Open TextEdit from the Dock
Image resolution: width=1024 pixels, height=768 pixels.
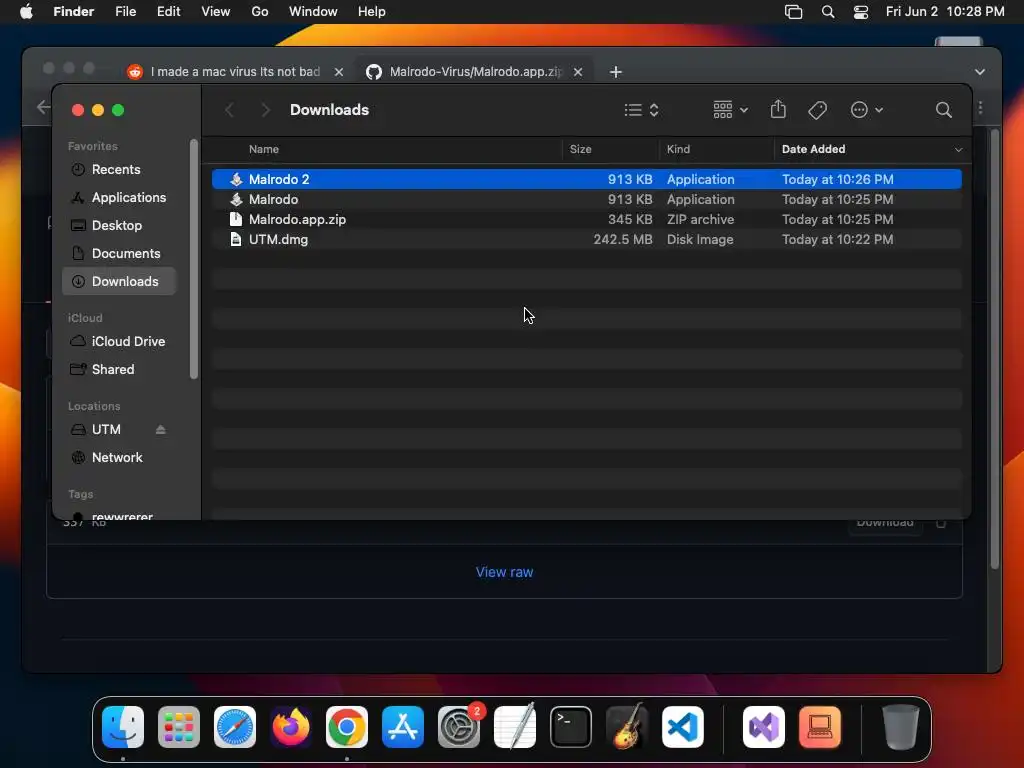click(x=515, y=727)
